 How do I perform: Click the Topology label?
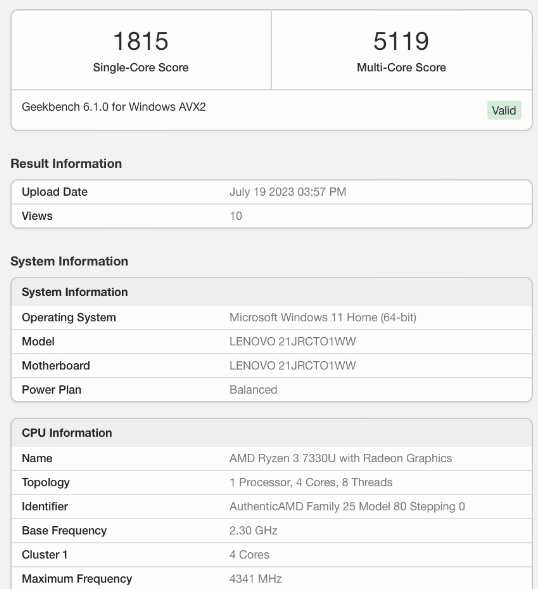[45, 483]
